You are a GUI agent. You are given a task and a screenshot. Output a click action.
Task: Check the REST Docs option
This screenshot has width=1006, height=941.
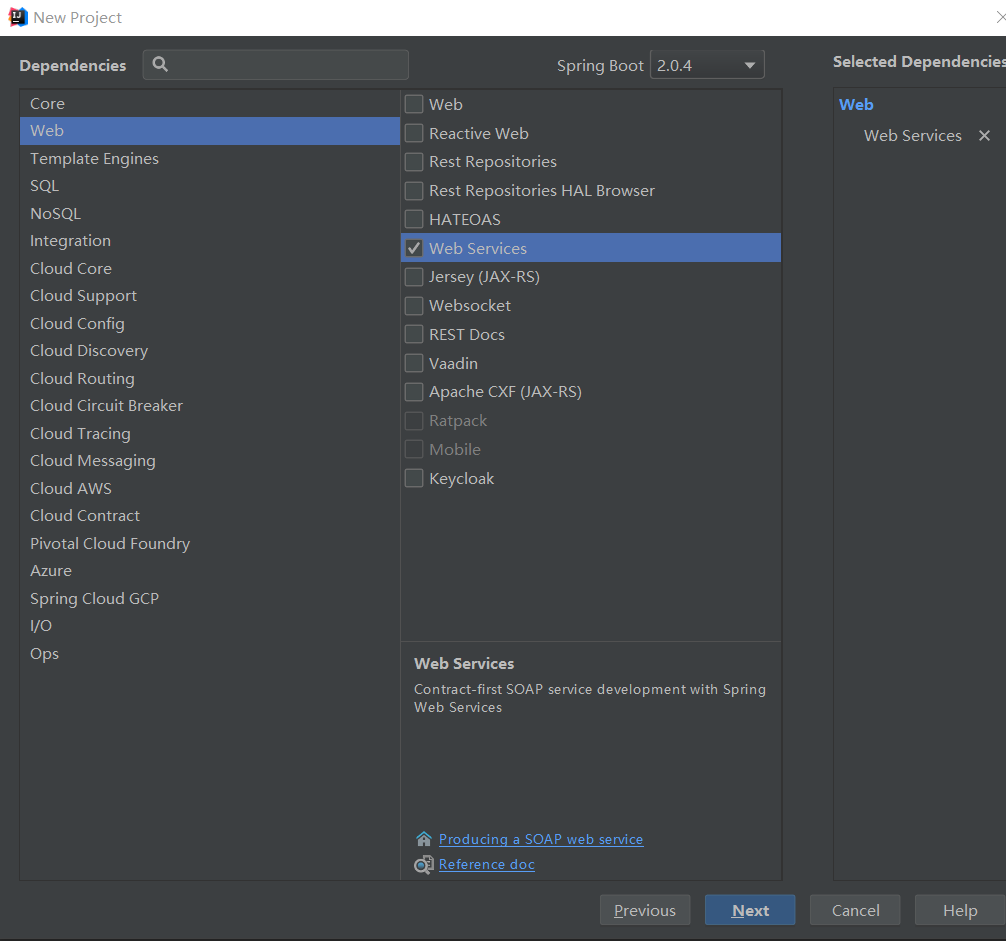point(414,334)
